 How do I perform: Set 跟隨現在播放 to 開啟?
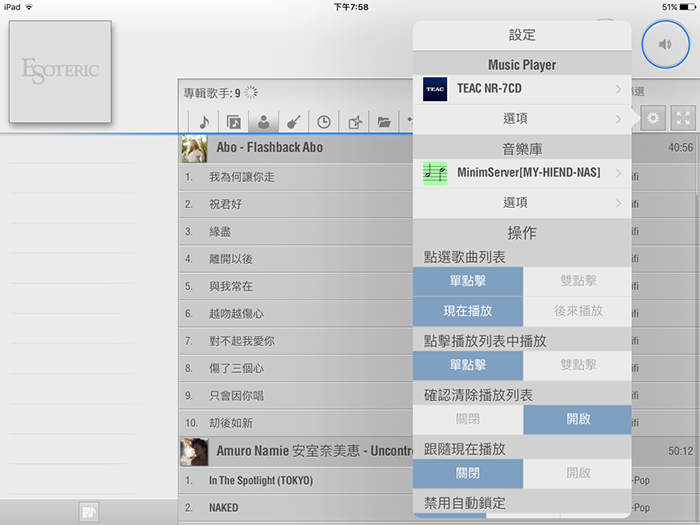pos(578,473)
